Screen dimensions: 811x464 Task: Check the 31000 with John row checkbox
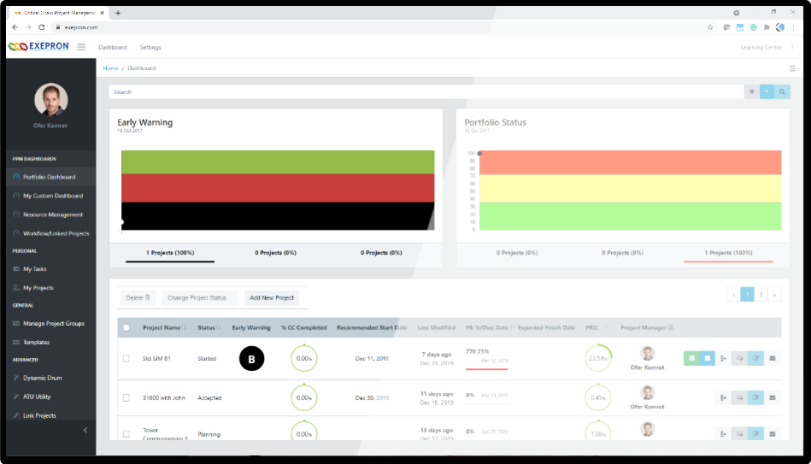tap(126, 397)
